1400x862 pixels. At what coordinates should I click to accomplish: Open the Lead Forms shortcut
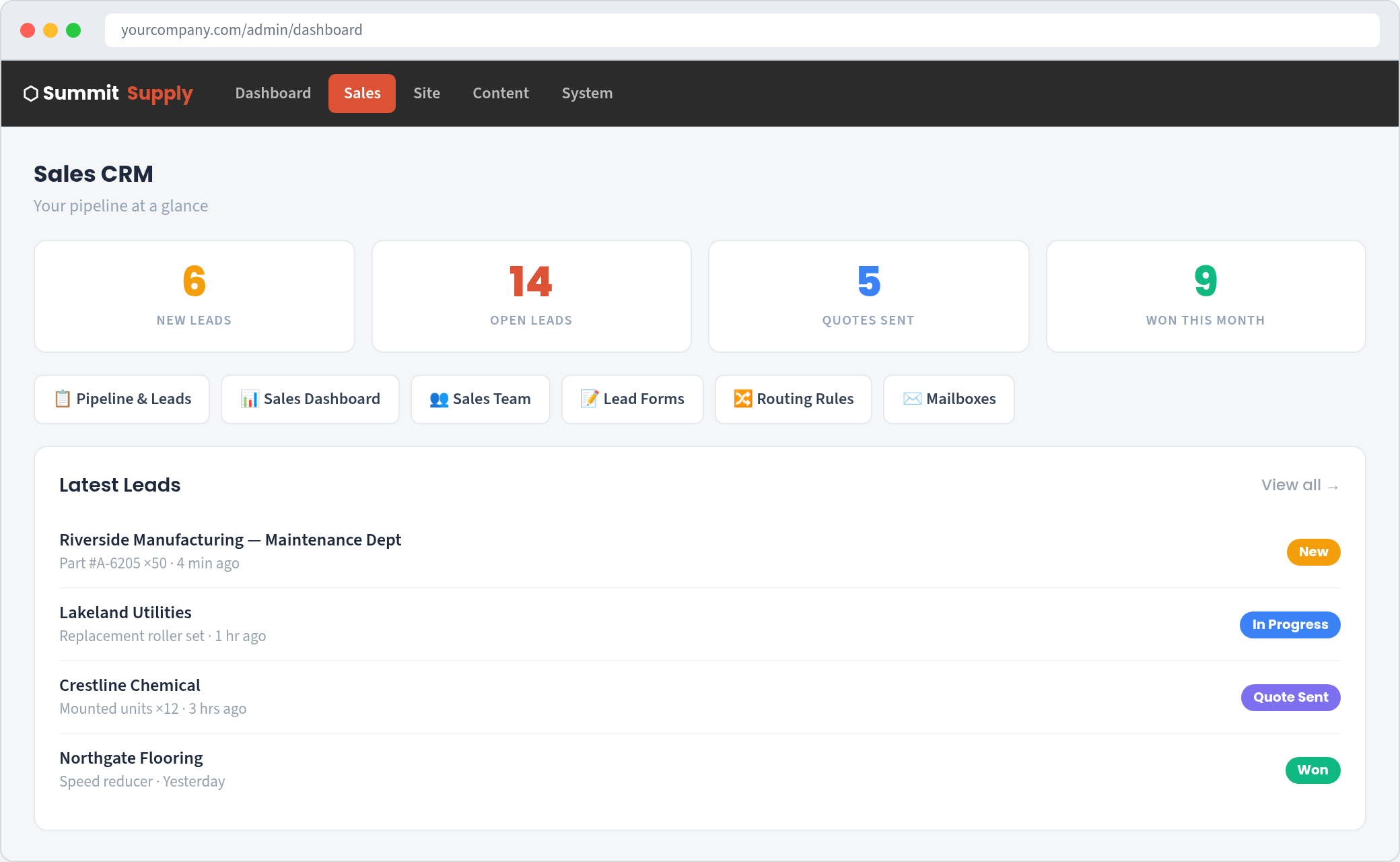click(633, 399)
